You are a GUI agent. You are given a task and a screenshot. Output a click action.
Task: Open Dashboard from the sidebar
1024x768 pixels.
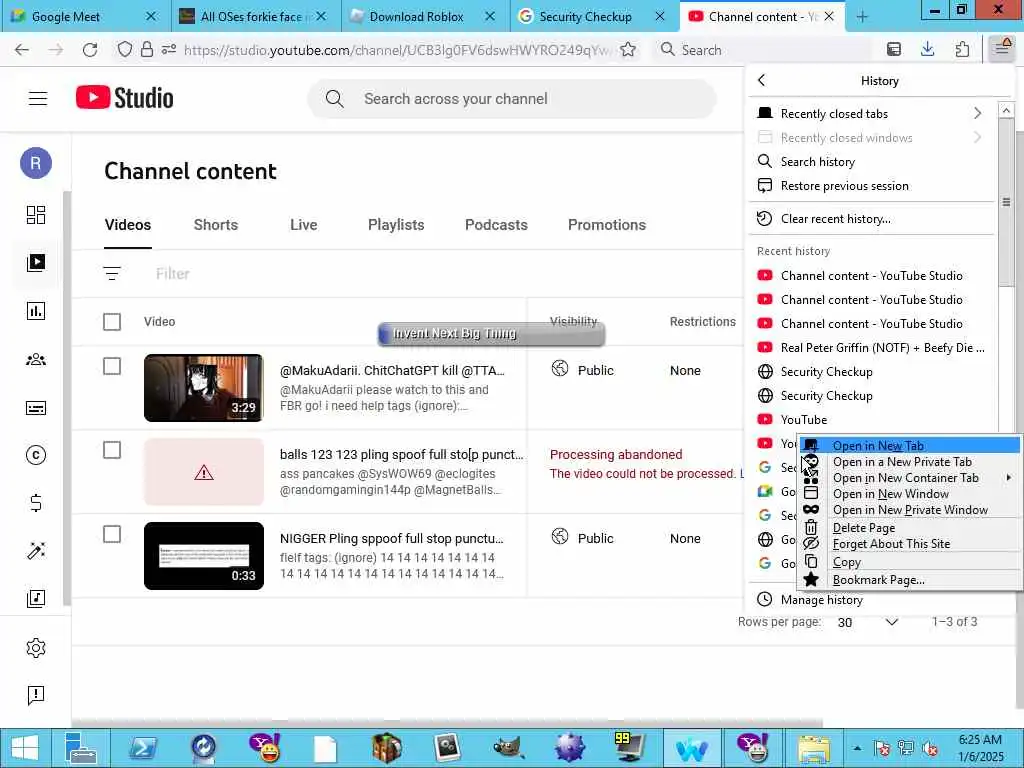[36, 215]
